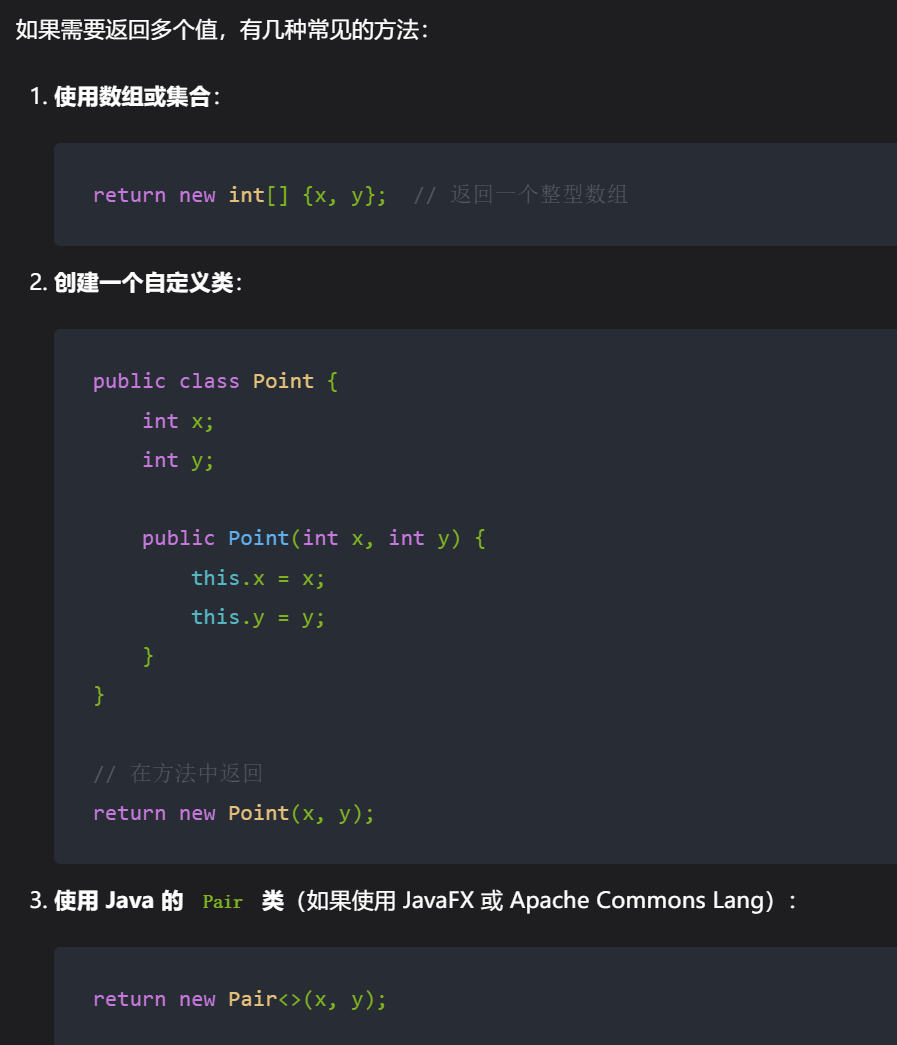Click the this.y = y; statement

click(x=258, y=617)
